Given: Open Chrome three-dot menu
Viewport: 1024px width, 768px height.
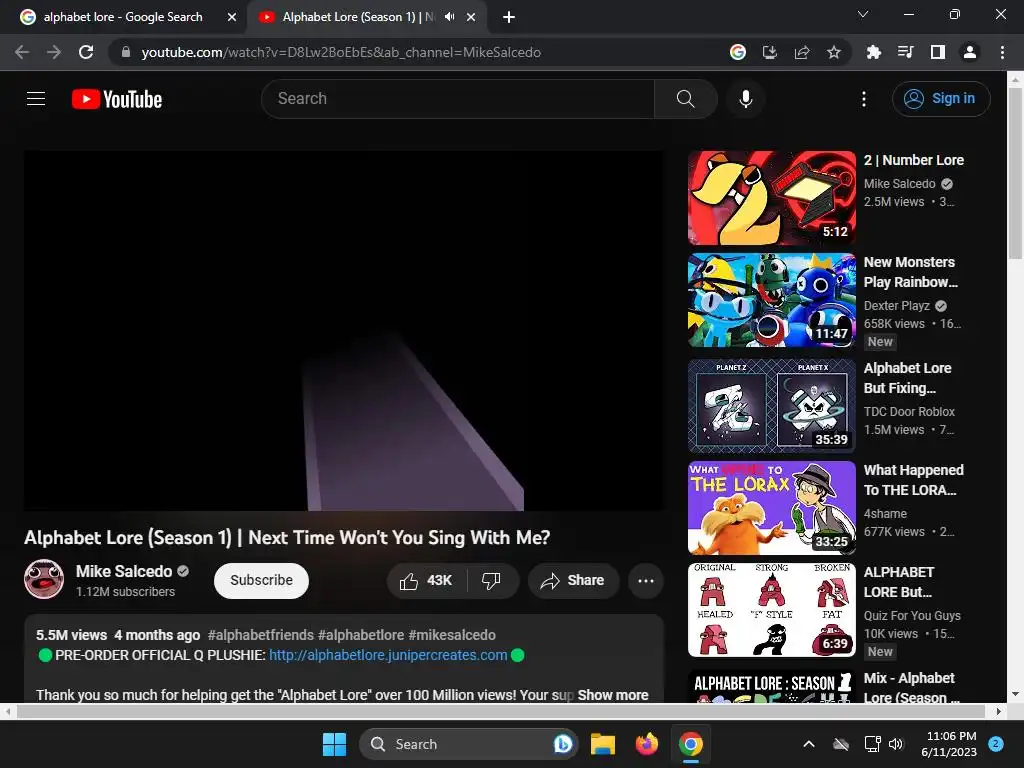Looking at the screenshot, I should point(1002,52).
